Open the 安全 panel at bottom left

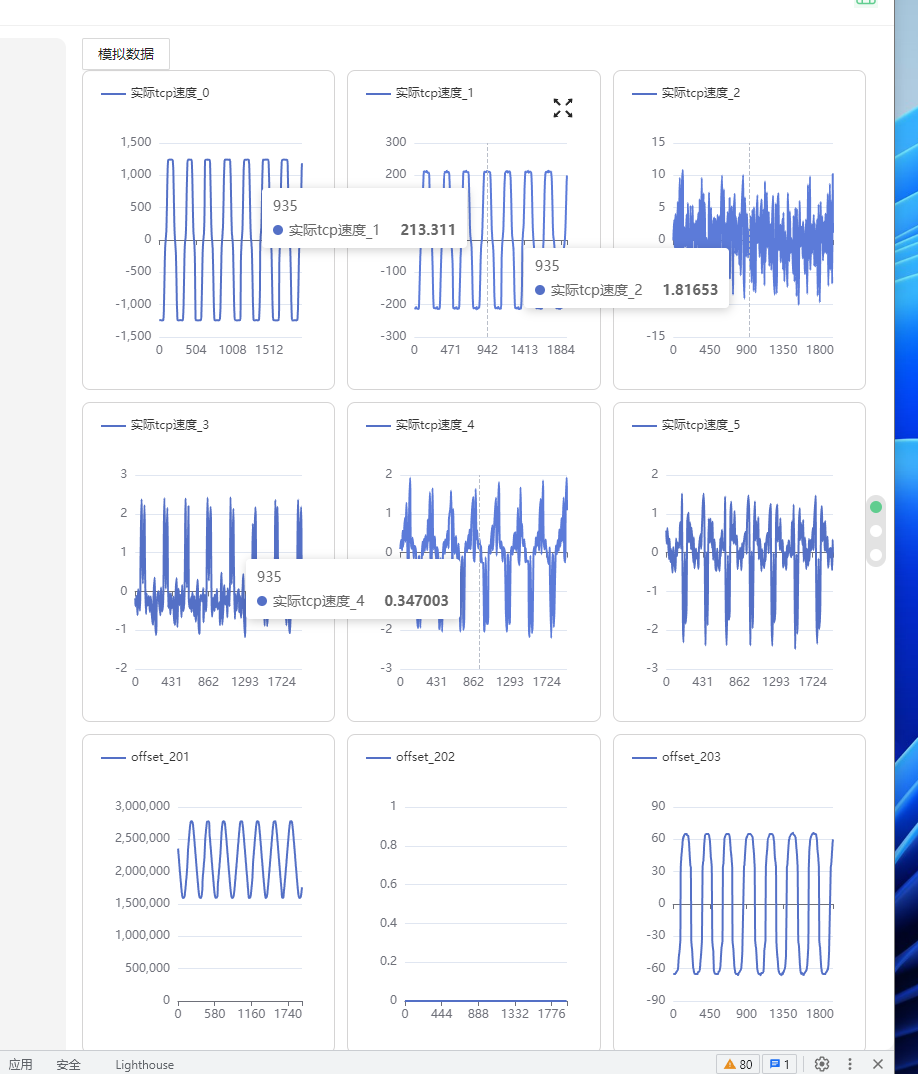68,1065
